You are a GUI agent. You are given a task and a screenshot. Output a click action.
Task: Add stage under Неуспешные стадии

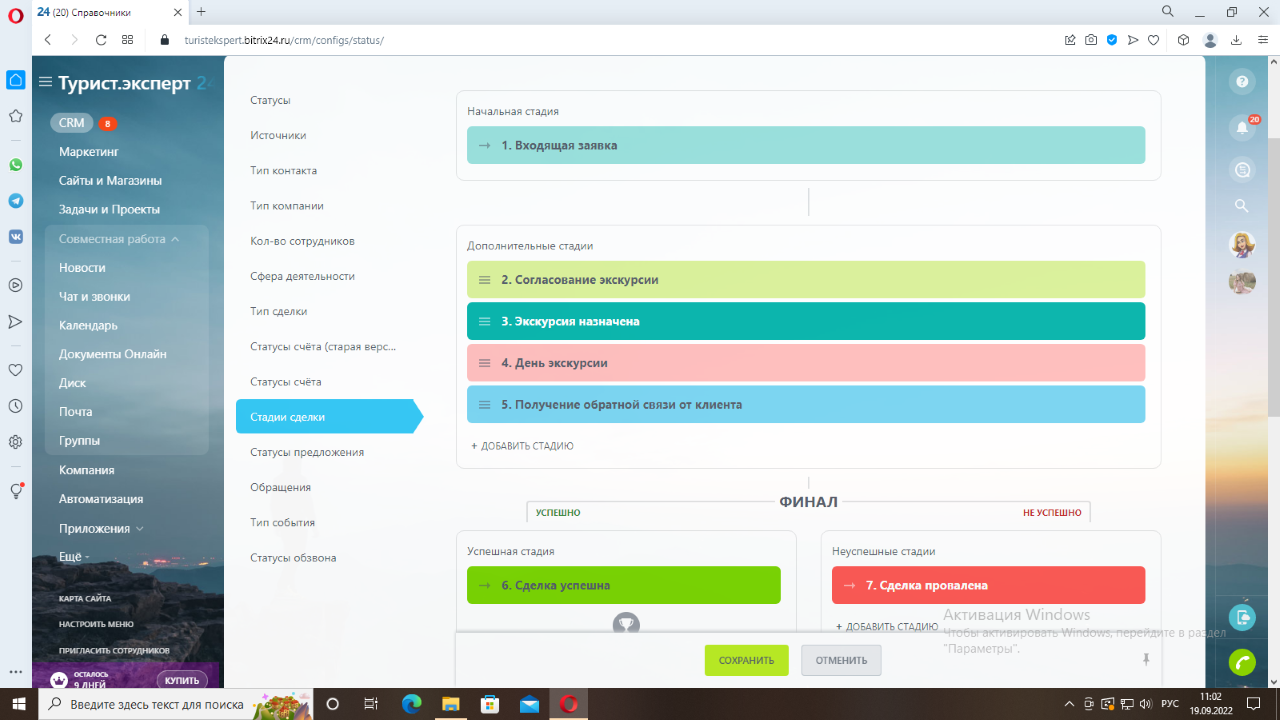(887, 627)
